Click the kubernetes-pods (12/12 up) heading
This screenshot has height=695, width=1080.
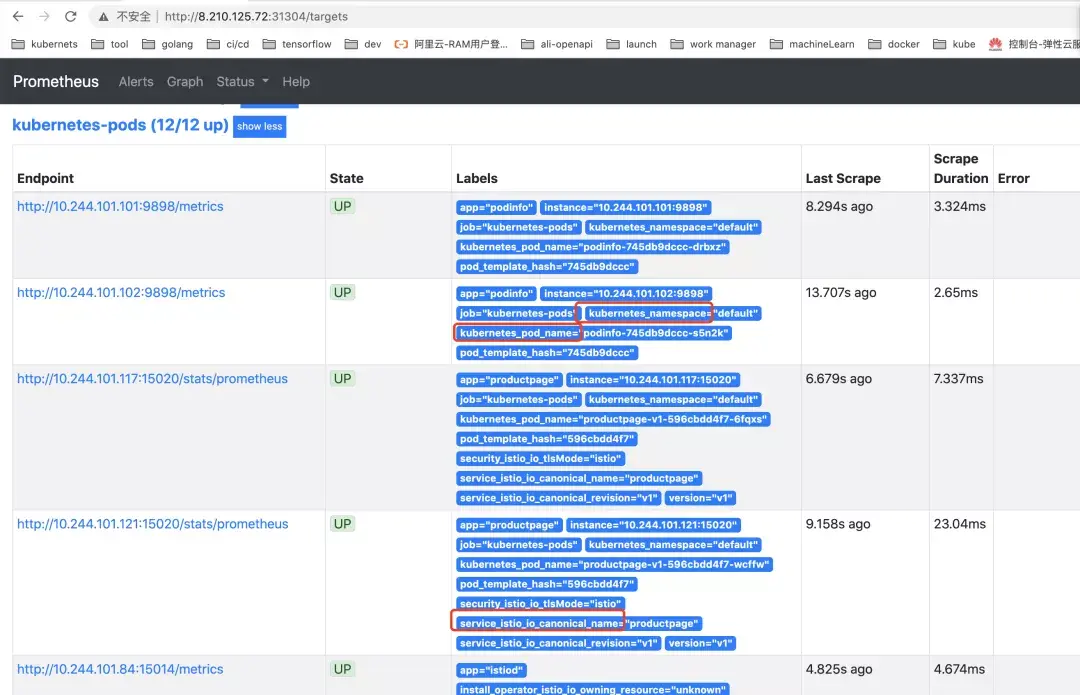click(121, 125)
